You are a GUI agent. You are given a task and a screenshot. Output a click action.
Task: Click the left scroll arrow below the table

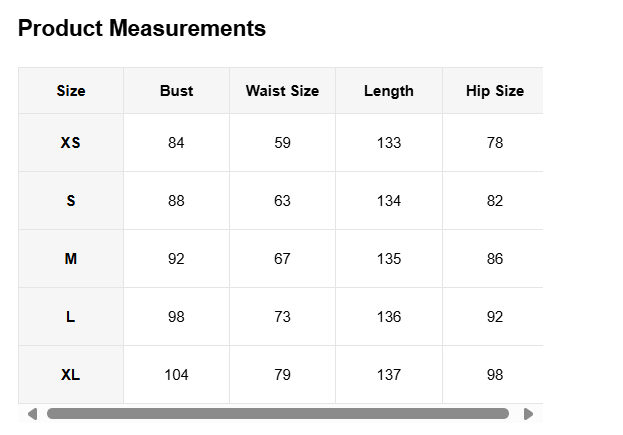pos(33,414)
